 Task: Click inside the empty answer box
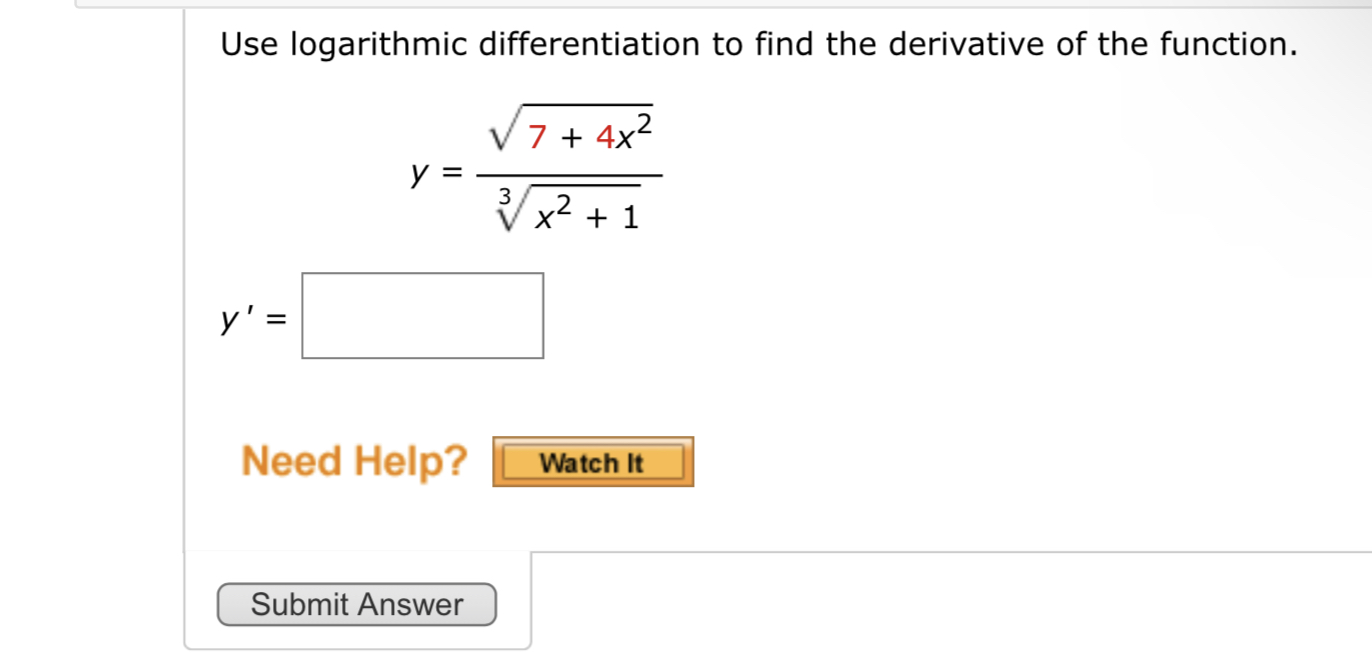[x=422, y=316]
